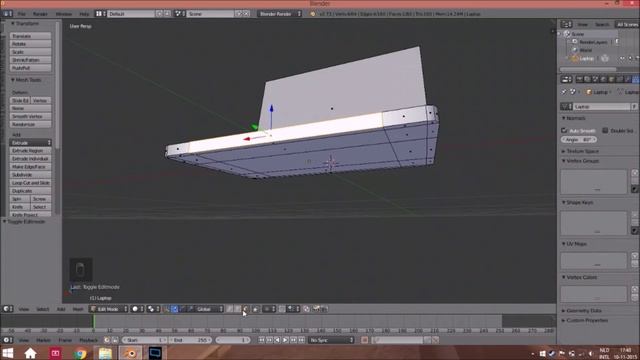
Task: Toggle snap during transform magnet icon
Action: [x=282, y=309]
